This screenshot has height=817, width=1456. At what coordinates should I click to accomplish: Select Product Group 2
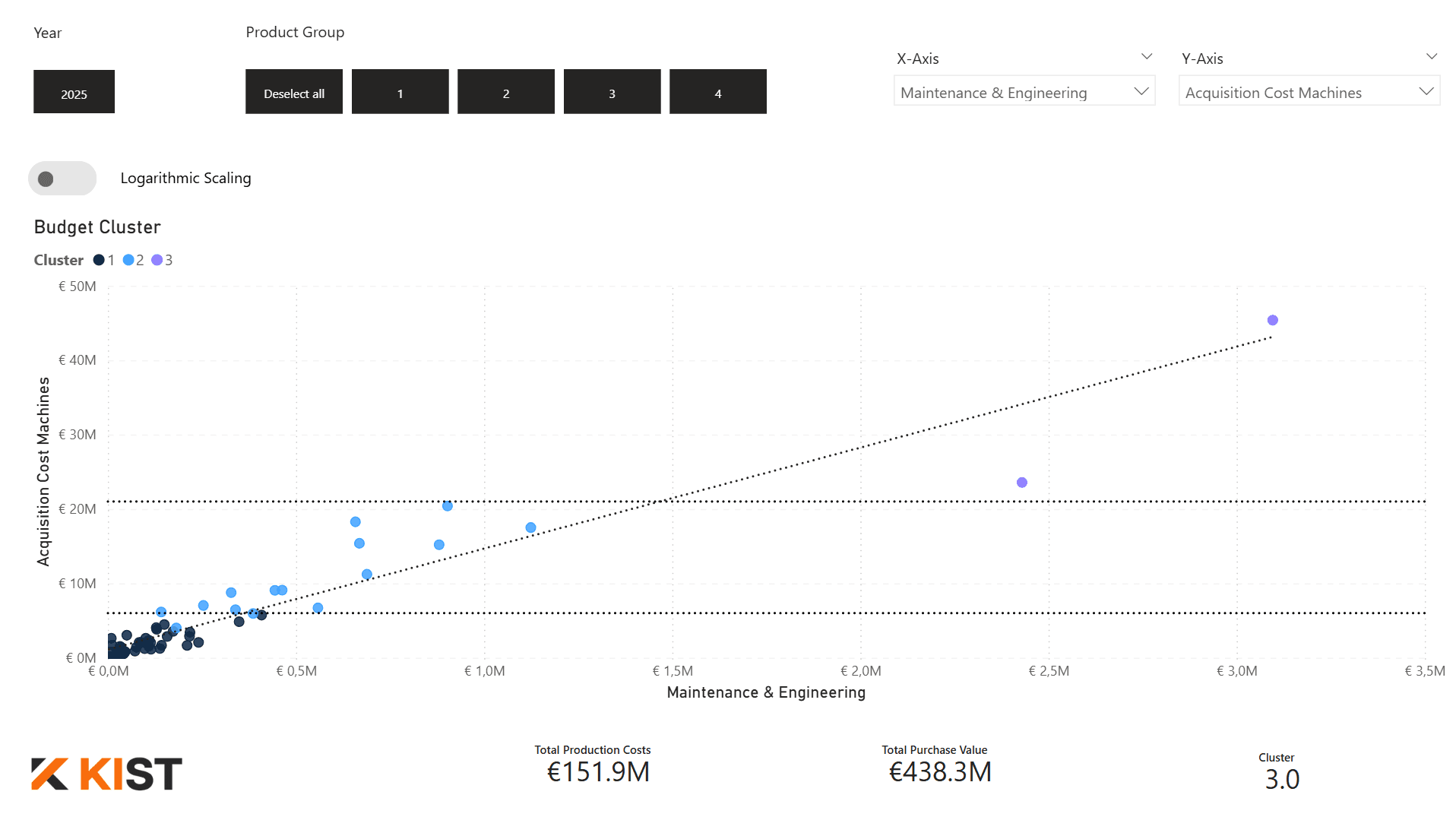(x=505, y=92)
